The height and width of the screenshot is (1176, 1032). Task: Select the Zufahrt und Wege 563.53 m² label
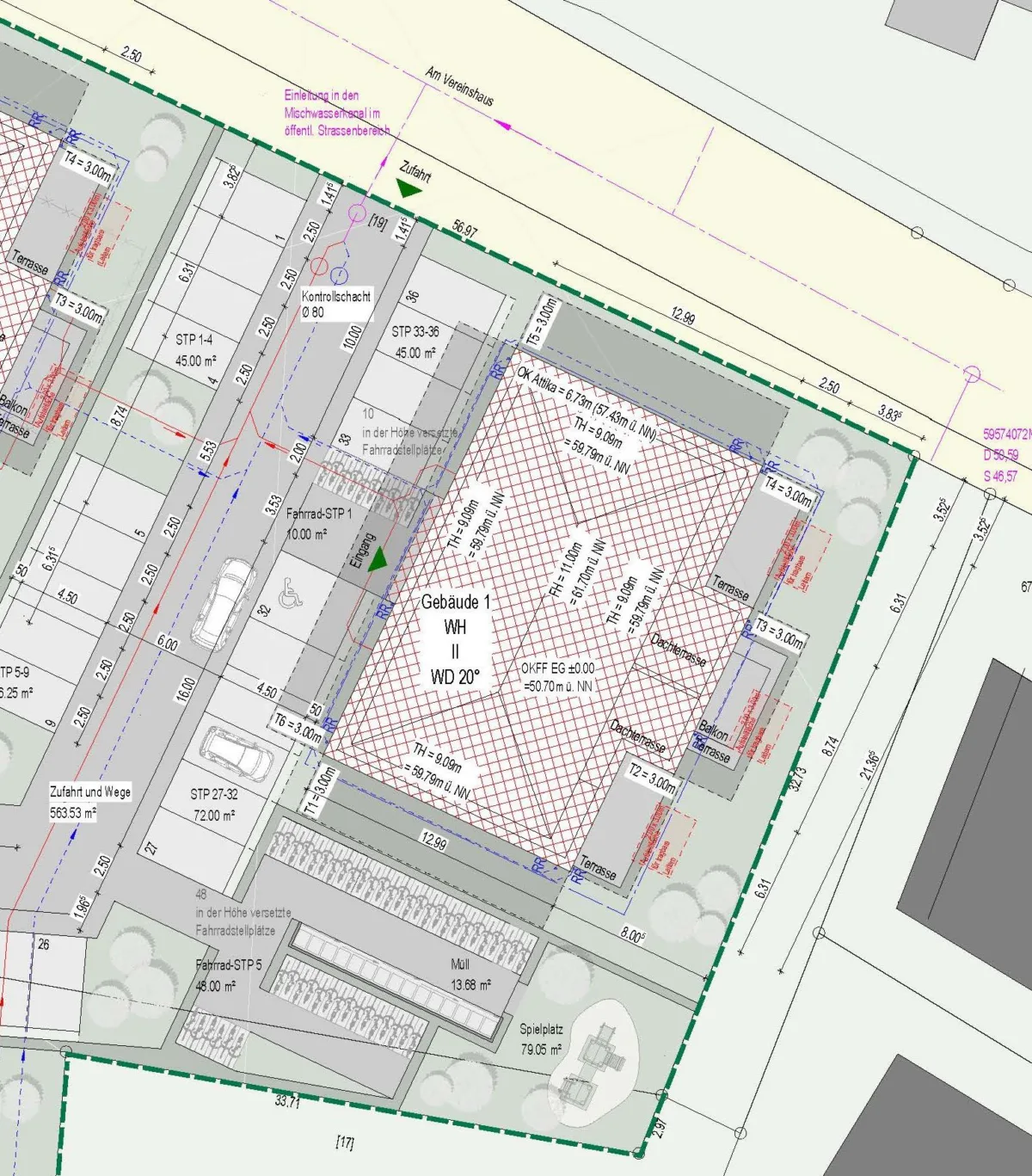[x=90, y=801]
